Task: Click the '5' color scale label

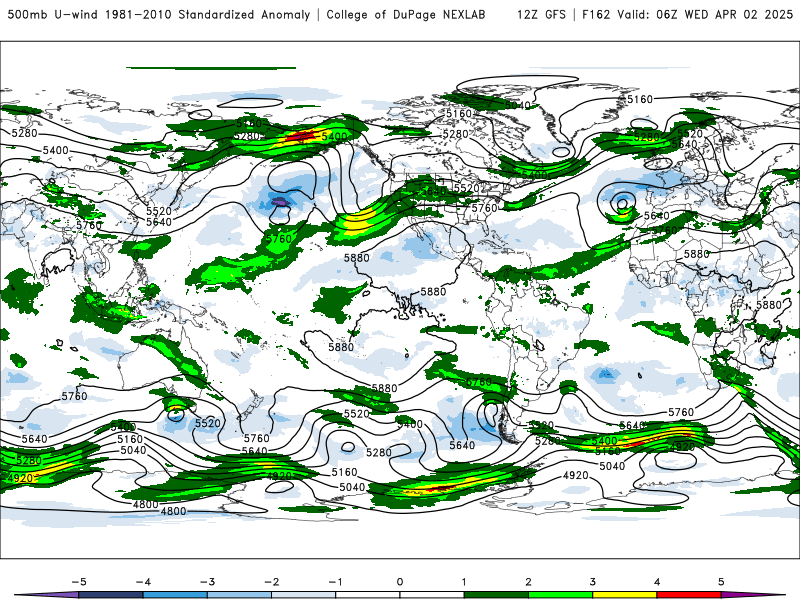Action: [721, 582]
